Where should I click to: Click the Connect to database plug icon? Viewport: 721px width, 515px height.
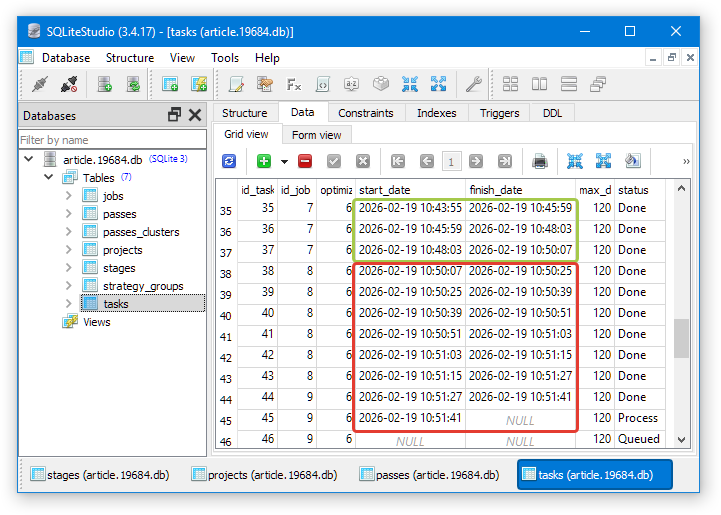[x=40, y=85]
